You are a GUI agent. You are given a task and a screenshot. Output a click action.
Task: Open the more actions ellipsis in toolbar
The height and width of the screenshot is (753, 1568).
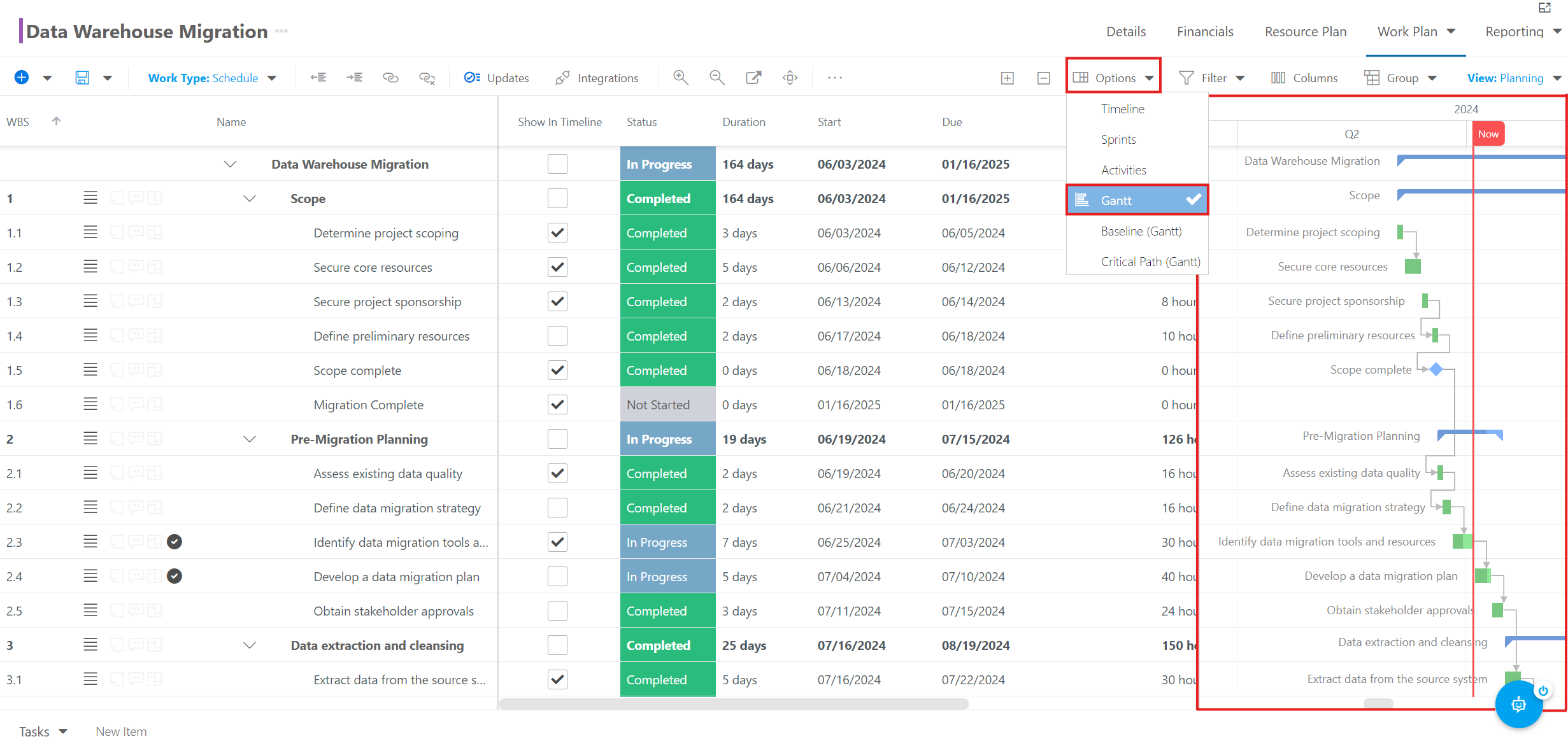click(x=835, y=78)
